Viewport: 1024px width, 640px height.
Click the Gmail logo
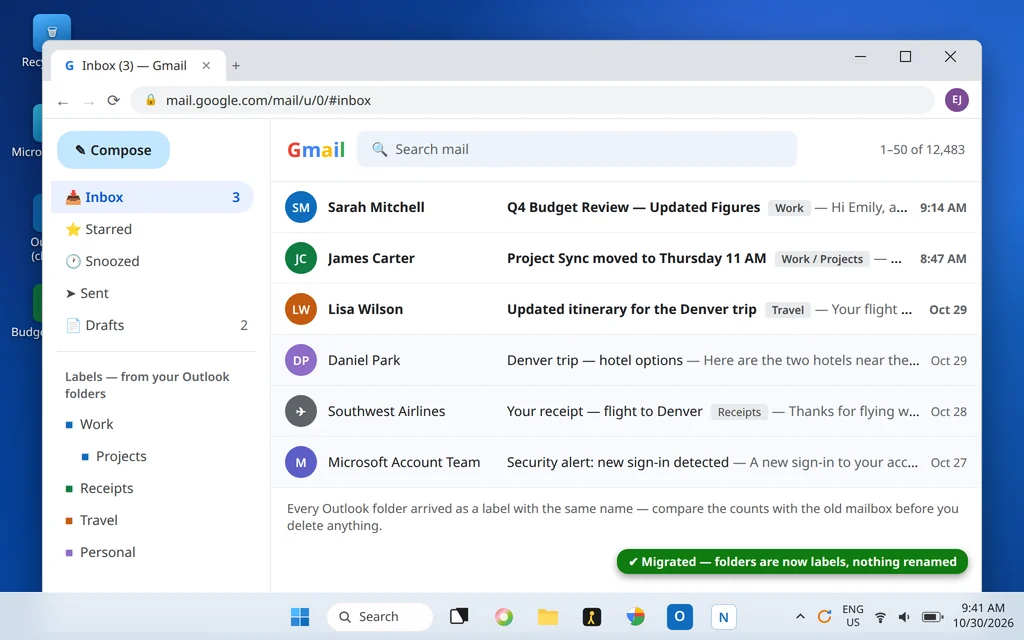click(316, 150)
